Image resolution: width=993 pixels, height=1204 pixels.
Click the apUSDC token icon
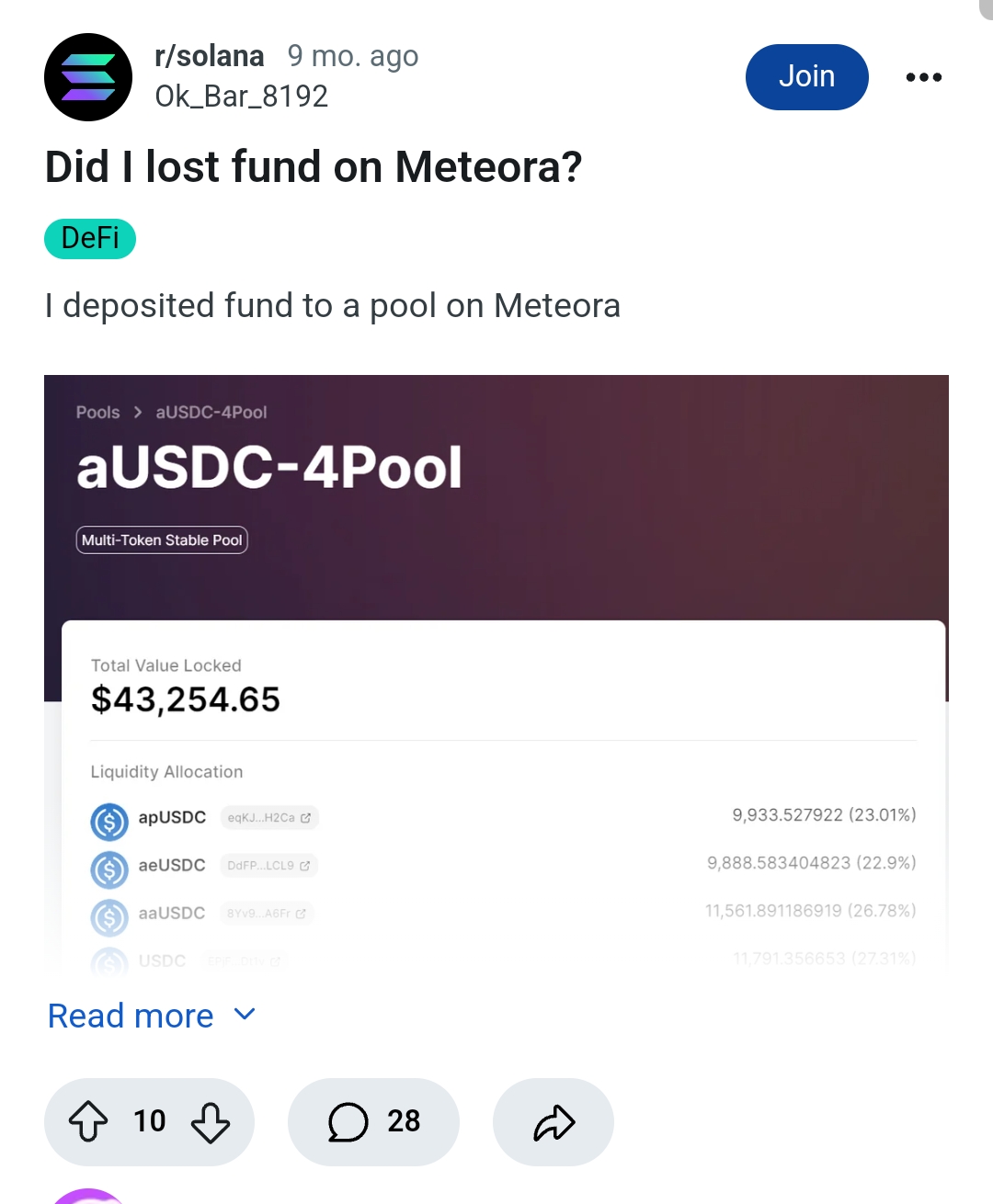click(x=109, y=822)
